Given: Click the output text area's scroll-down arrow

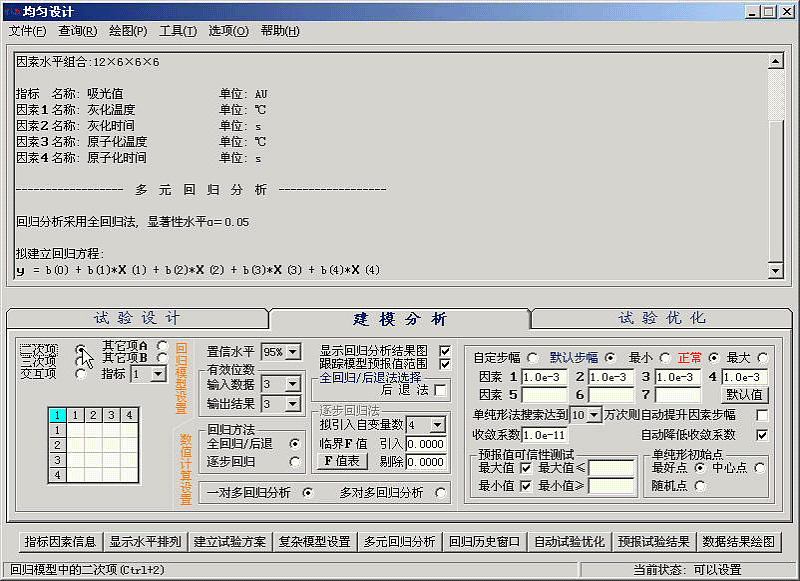Looking at the screenshot, I should 774,272.
